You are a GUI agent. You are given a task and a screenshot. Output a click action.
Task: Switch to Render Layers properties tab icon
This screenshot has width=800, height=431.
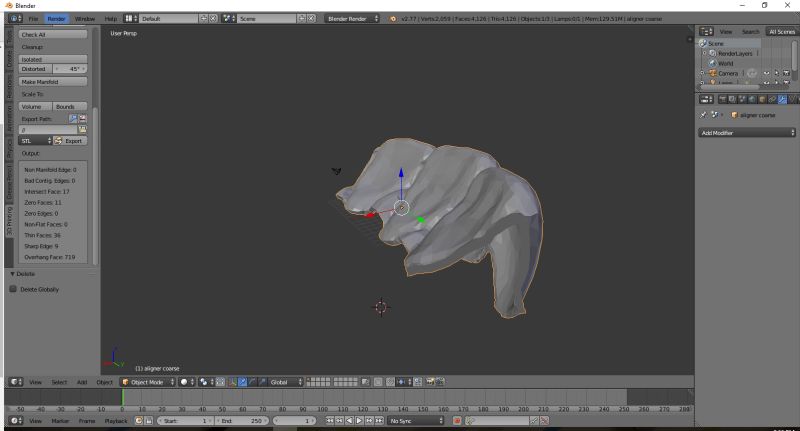click(732, 99)
